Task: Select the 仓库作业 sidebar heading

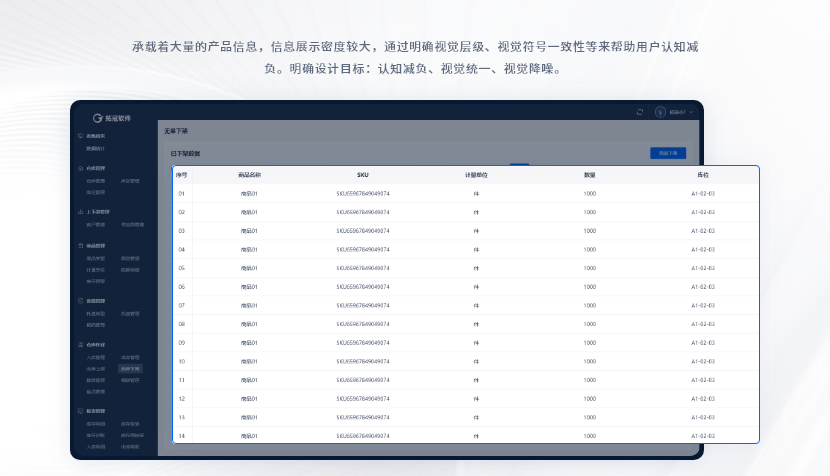Action: click(96, 345)
